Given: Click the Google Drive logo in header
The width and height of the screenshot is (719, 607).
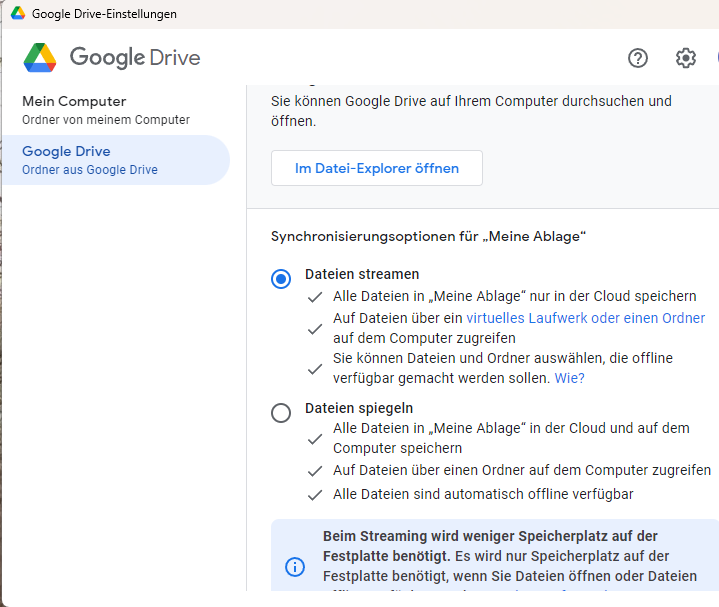Looking at the screenshot, I should pos(112,58).
